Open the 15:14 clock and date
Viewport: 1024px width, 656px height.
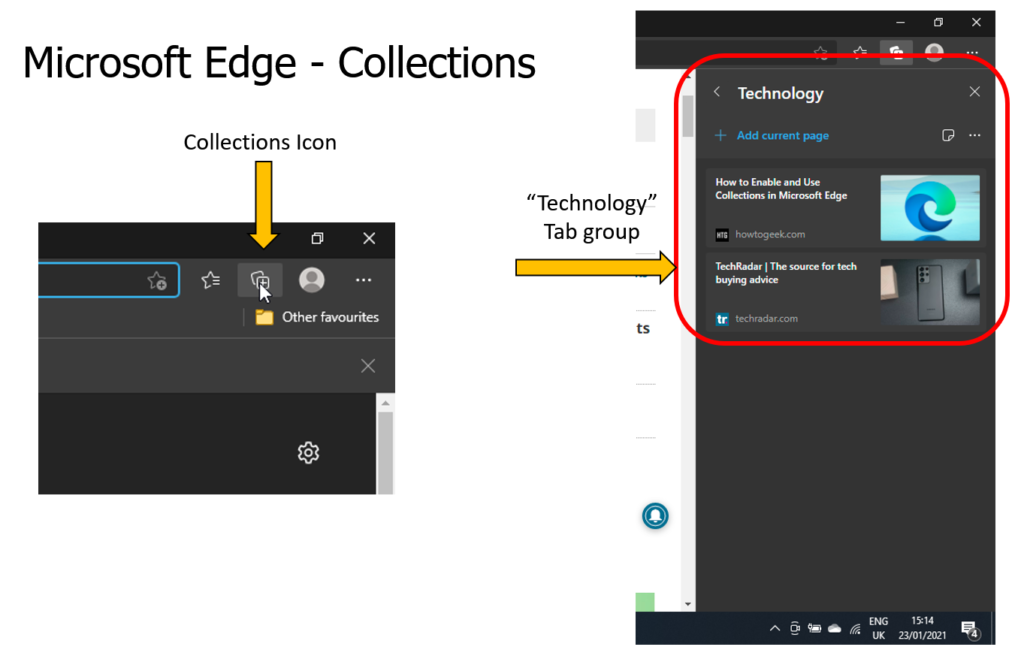tap(922, 628)
